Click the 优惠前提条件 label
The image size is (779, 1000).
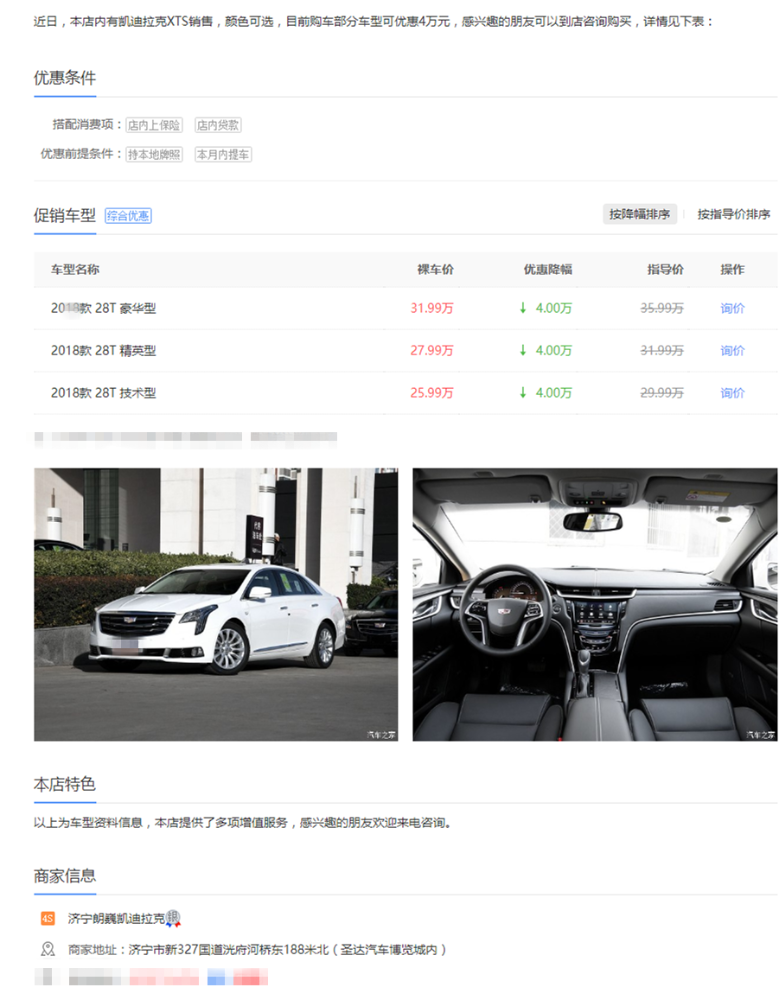(81, 154)
